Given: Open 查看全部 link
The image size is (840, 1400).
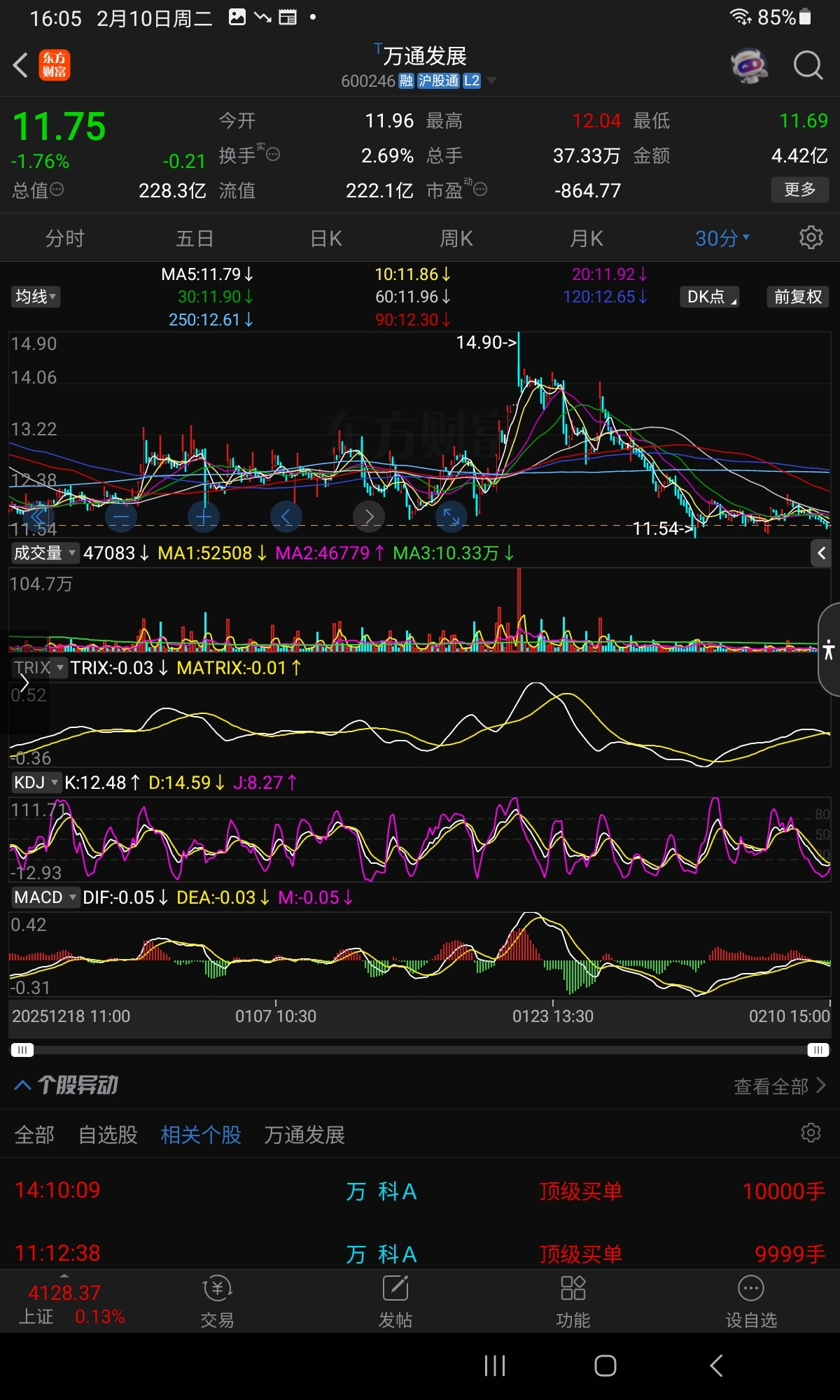Looking at the screenshot, I should click(x=779, y=1086).
